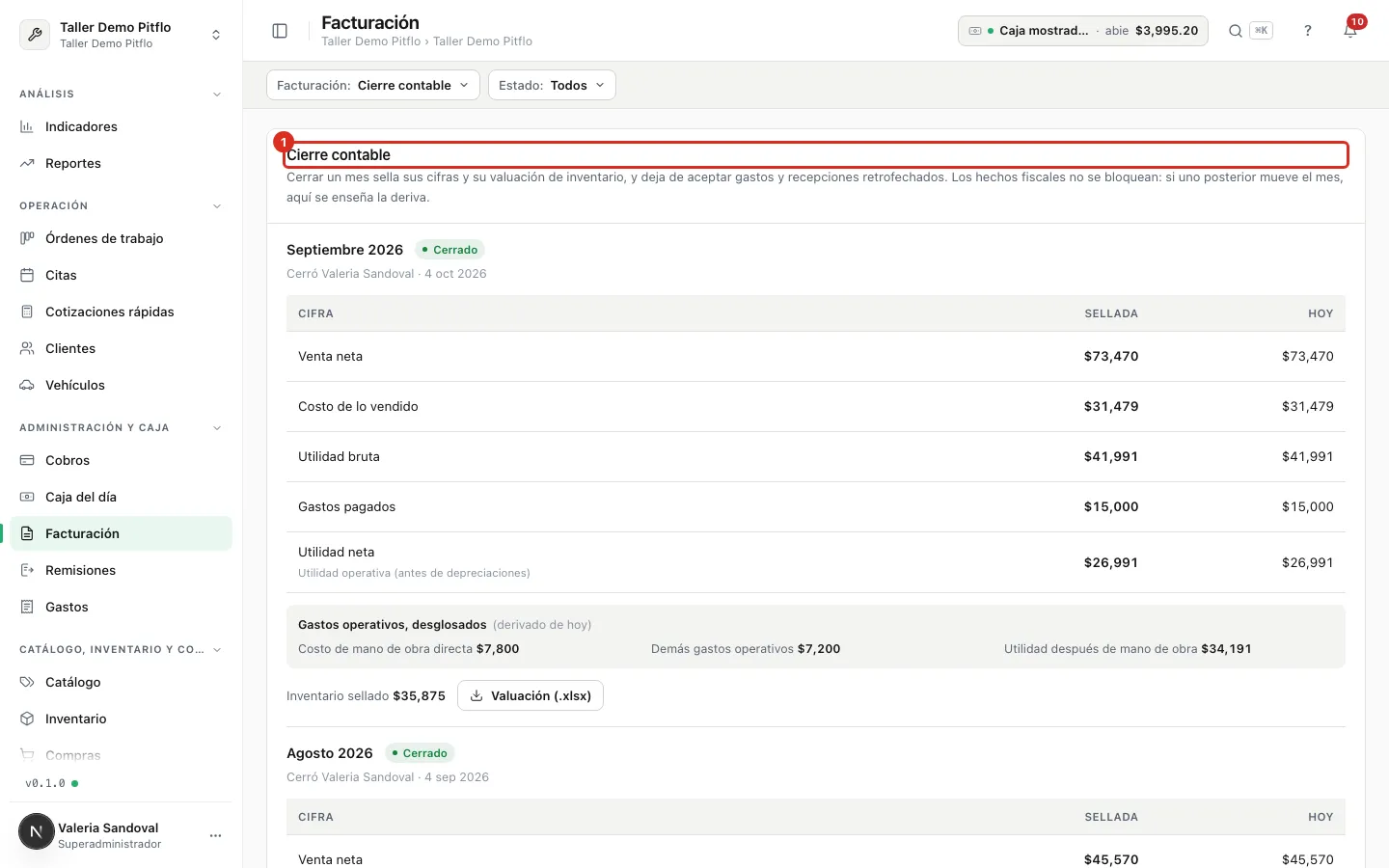The image size is (1389, 868).
Task: Click the Valeria Sandoval profile avatar
Action: click(x=37, y=831)
